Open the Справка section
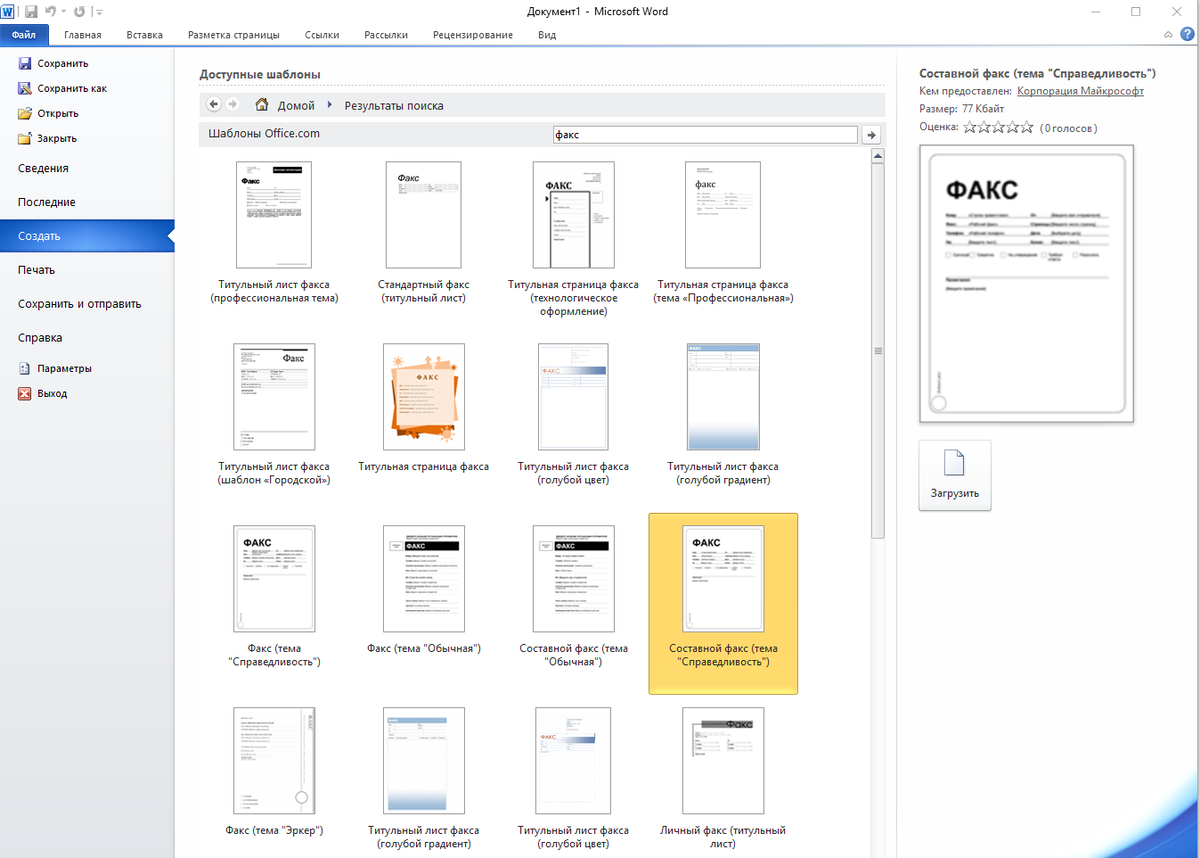The image size is (1200, 858). [40, 338]
